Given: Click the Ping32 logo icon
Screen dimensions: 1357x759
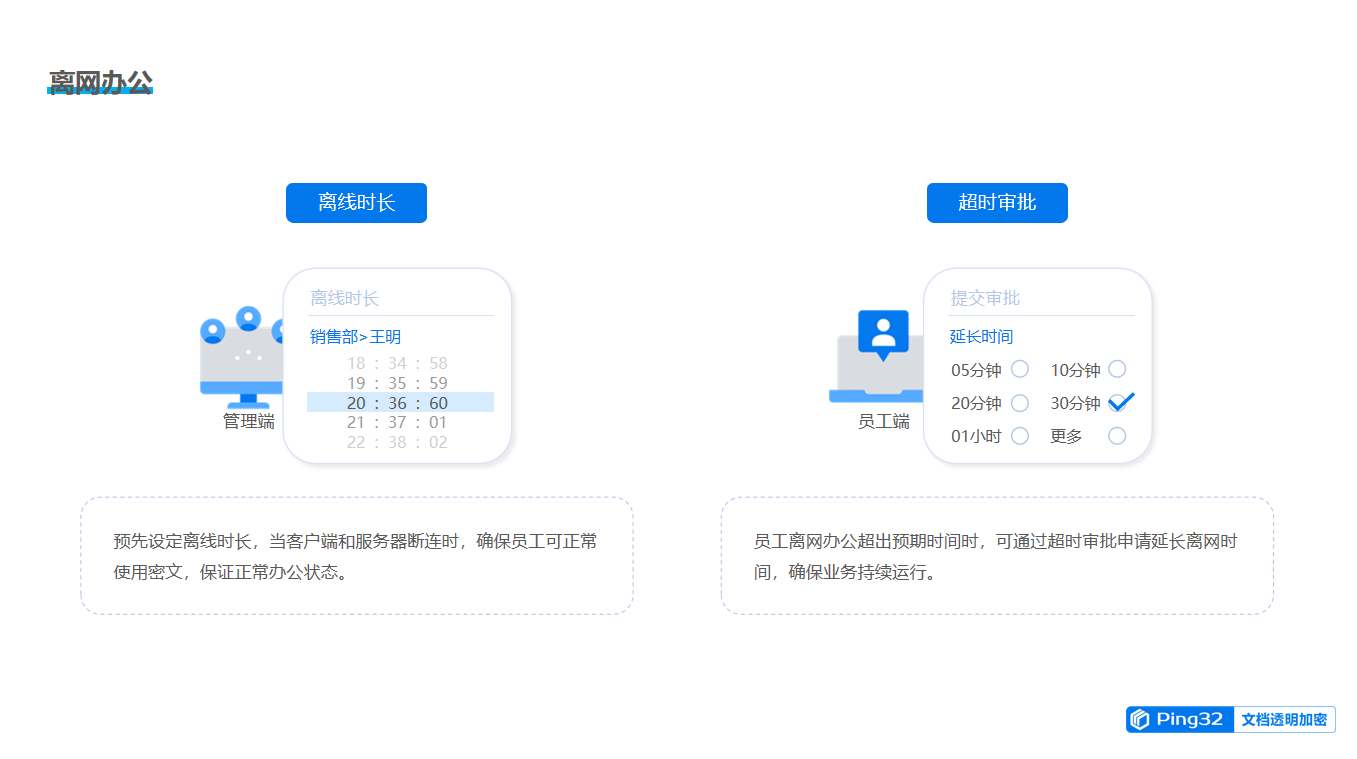Looking at the screenshot, I should (1139, 719).
